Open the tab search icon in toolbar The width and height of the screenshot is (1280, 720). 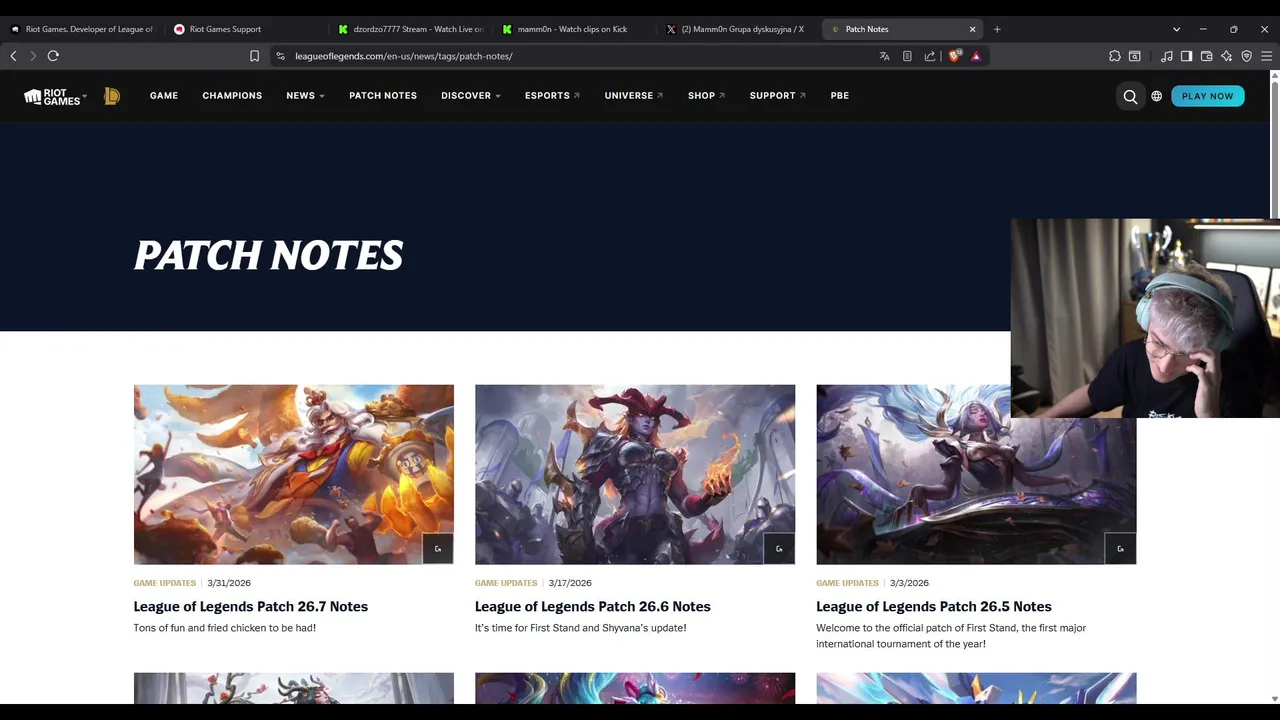pyautogui.click(x=1135, y=56)
